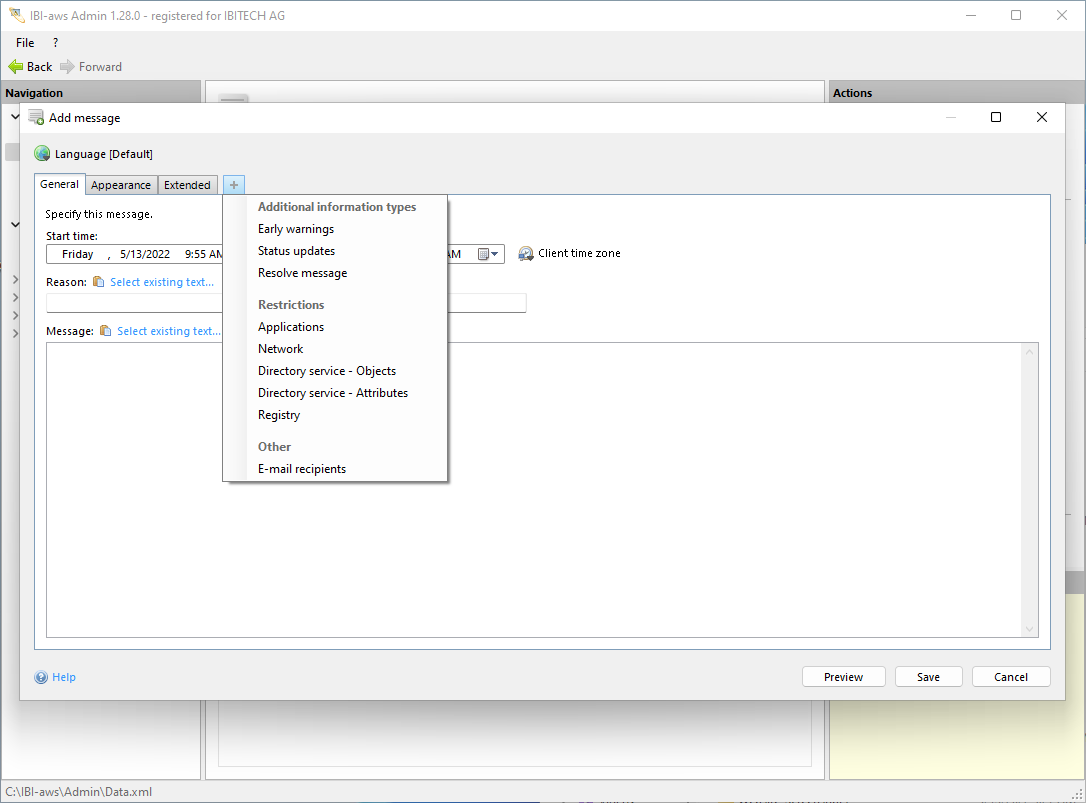Viewport: 1086px width, 803px height.
Task: Click the Save button
Action: [928, 677]
